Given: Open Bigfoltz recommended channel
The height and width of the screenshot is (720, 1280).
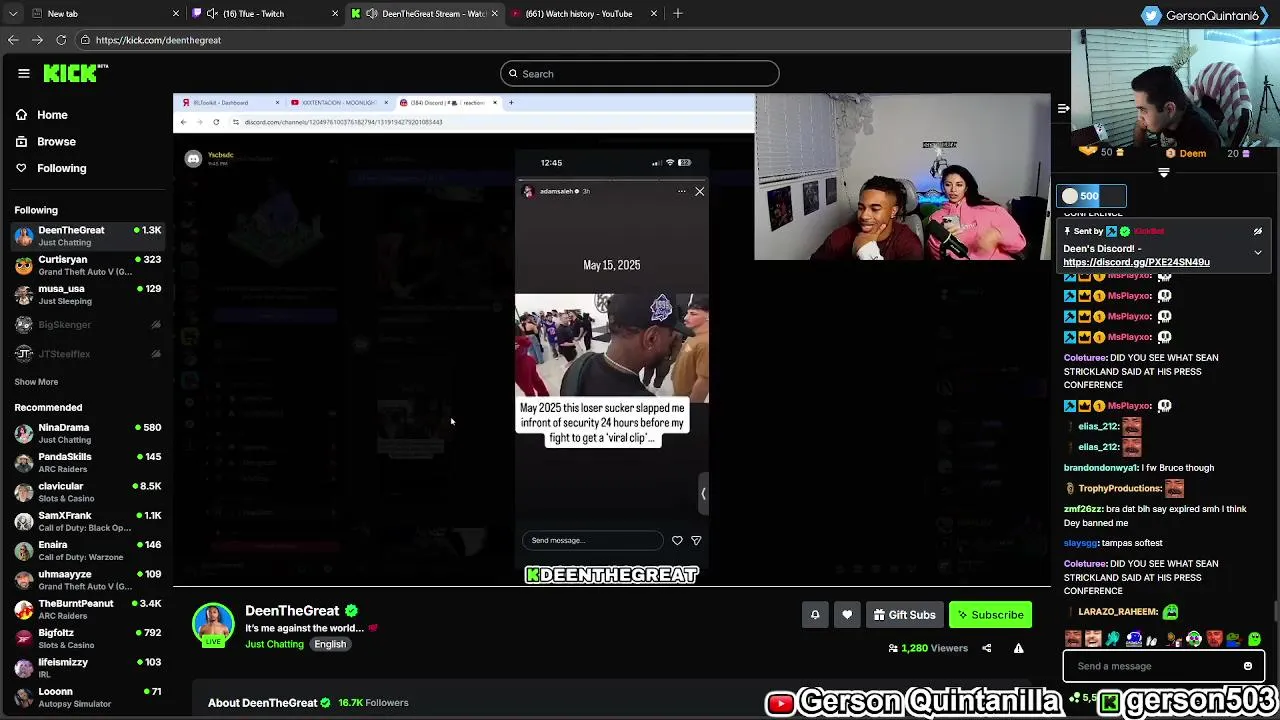Looking at the screenshot, I should click(x=88, y=638).
